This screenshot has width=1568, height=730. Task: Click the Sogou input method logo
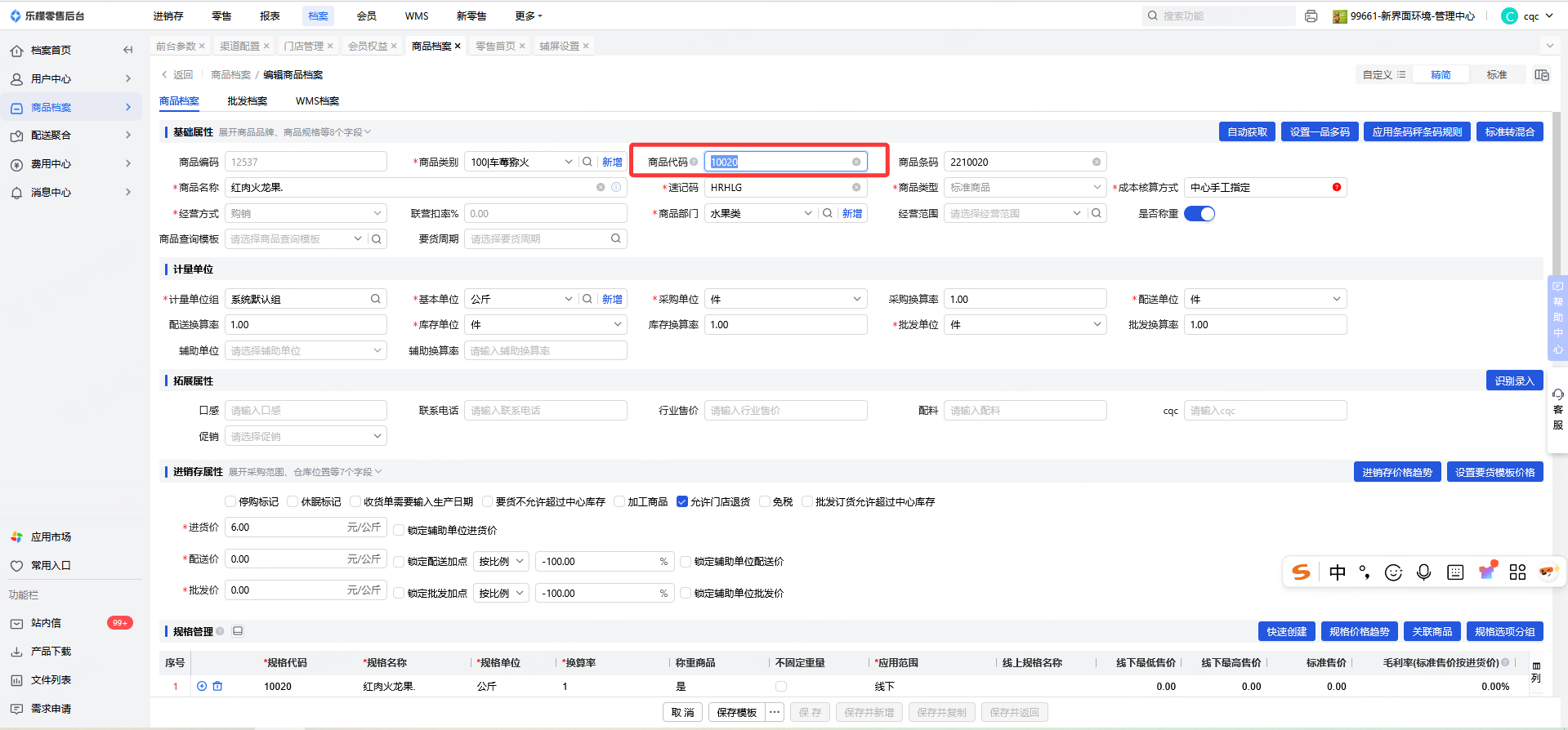(x=1301, y=572)
